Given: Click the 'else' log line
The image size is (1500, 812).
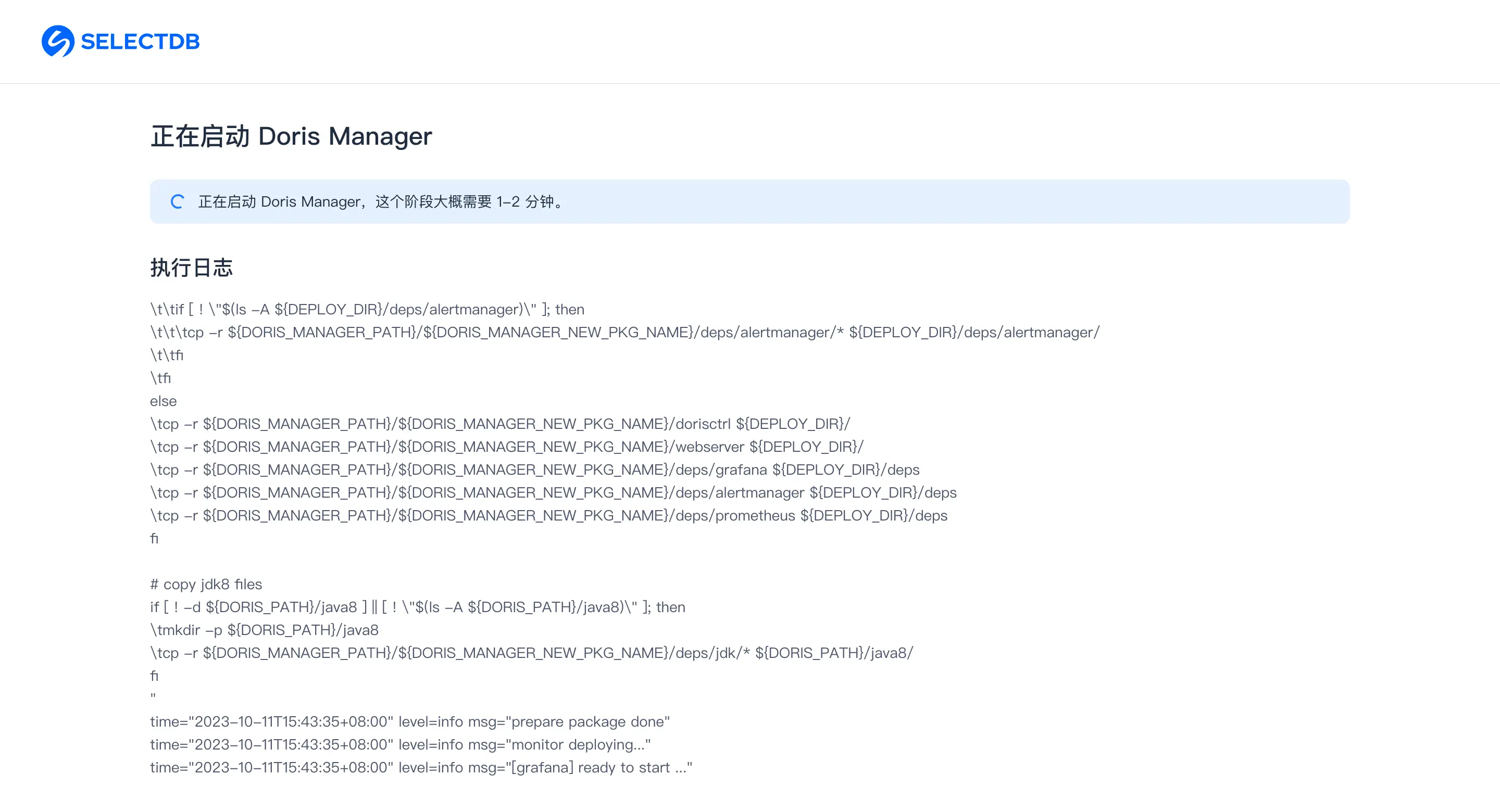Looking at the screenshot, I should pos(163,401).
